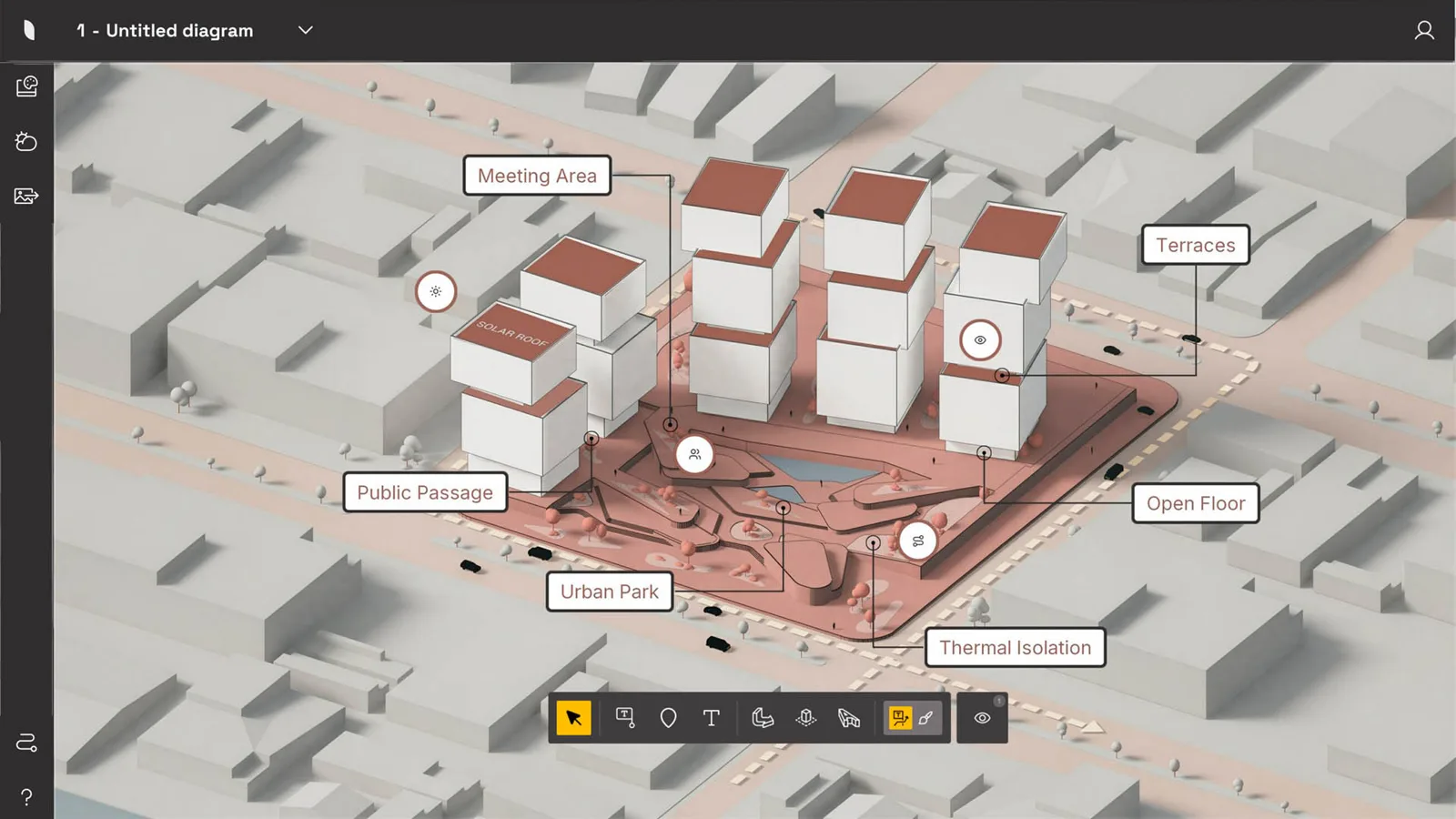Switch to annotation edit mode
1456x819 pixels.
coord(900,718)
